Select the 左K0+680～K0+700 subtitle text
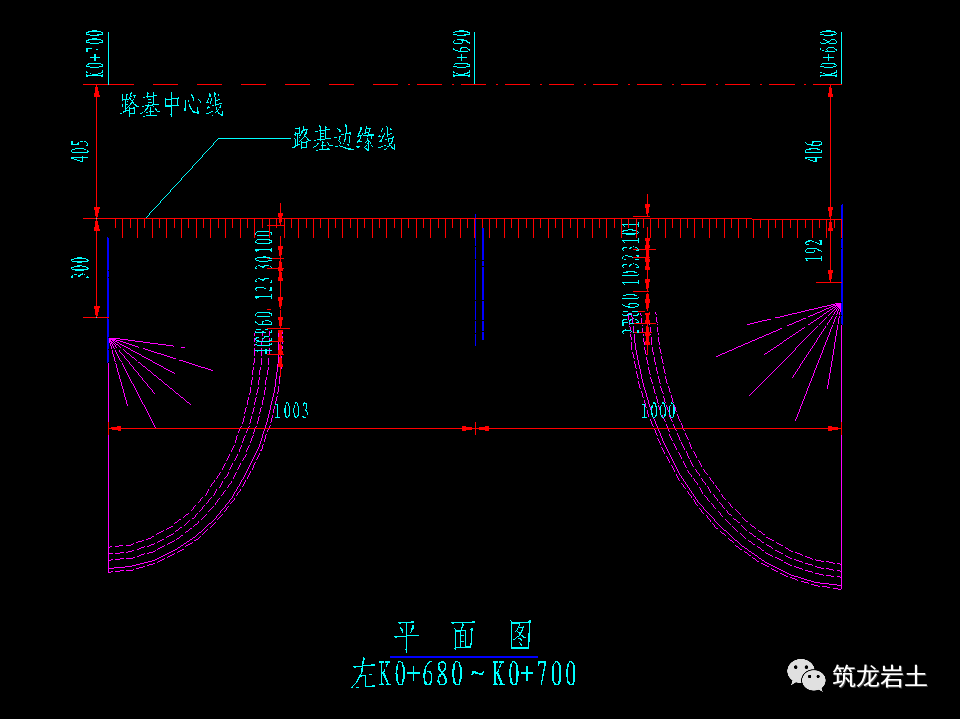 (x=463, y=673)
